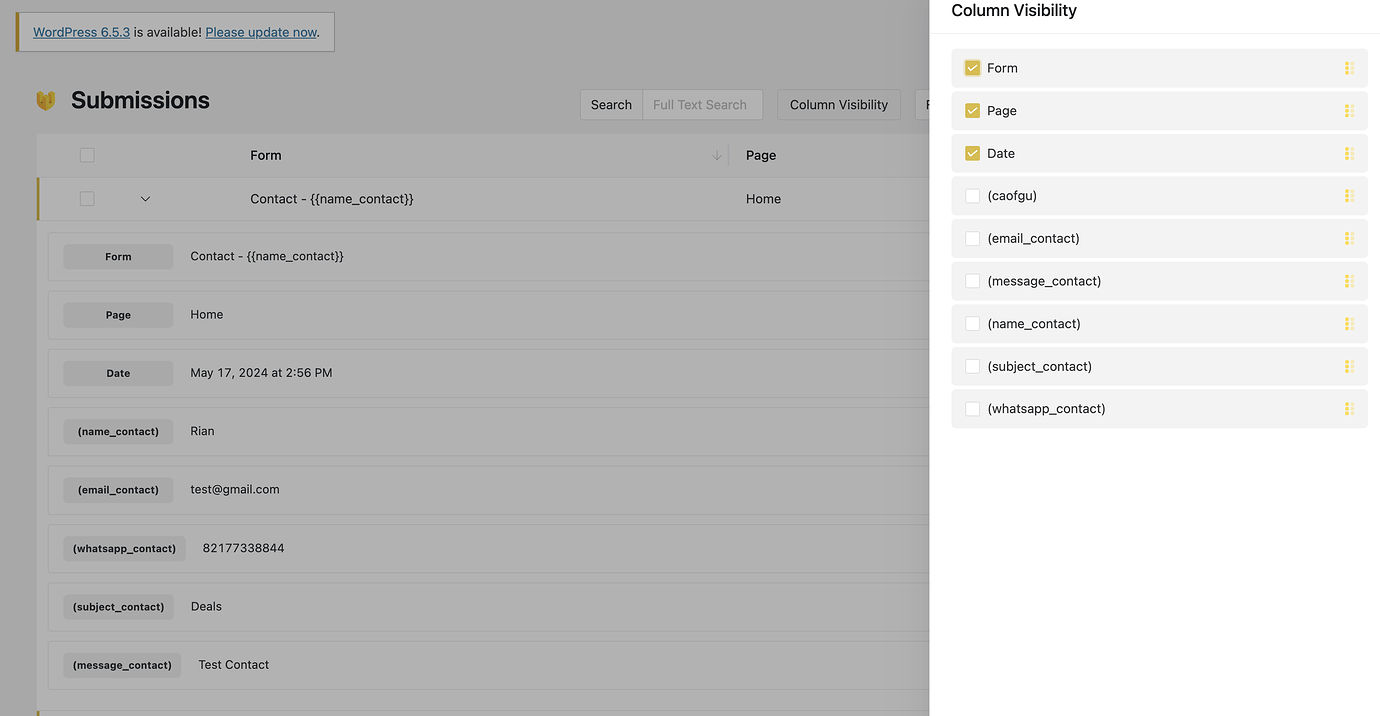Enable the (subject_contact) column checkbox
The image size is (1380, 716).
pos(972,366)
